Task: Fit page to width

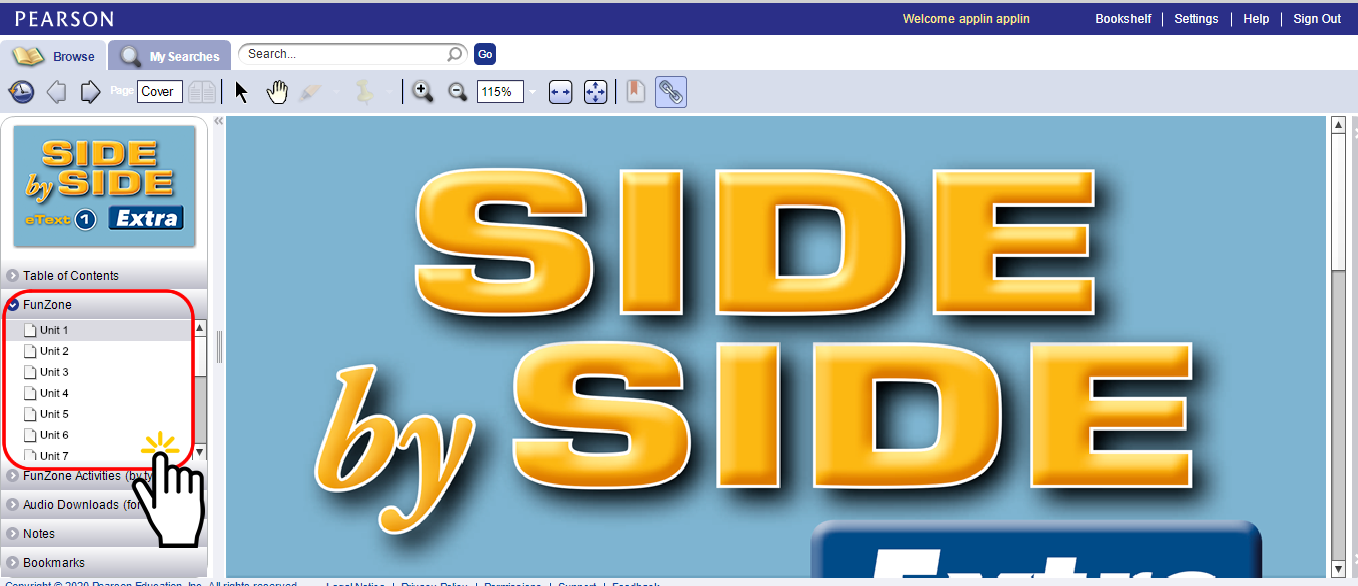Action: click(560, 92)
